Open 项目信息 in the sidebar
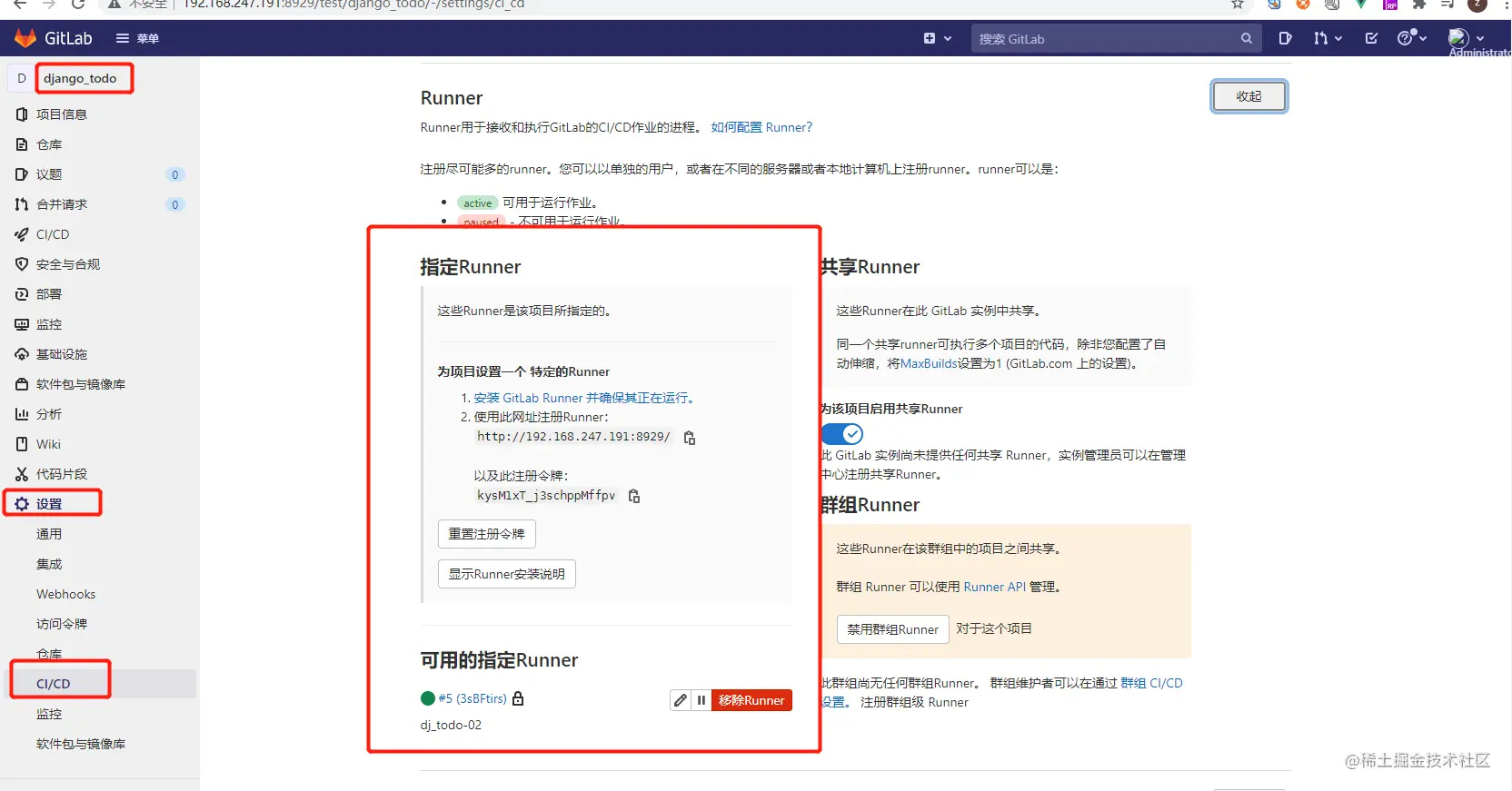Viewport: 1512px width, 791px height. click(62, 114)
